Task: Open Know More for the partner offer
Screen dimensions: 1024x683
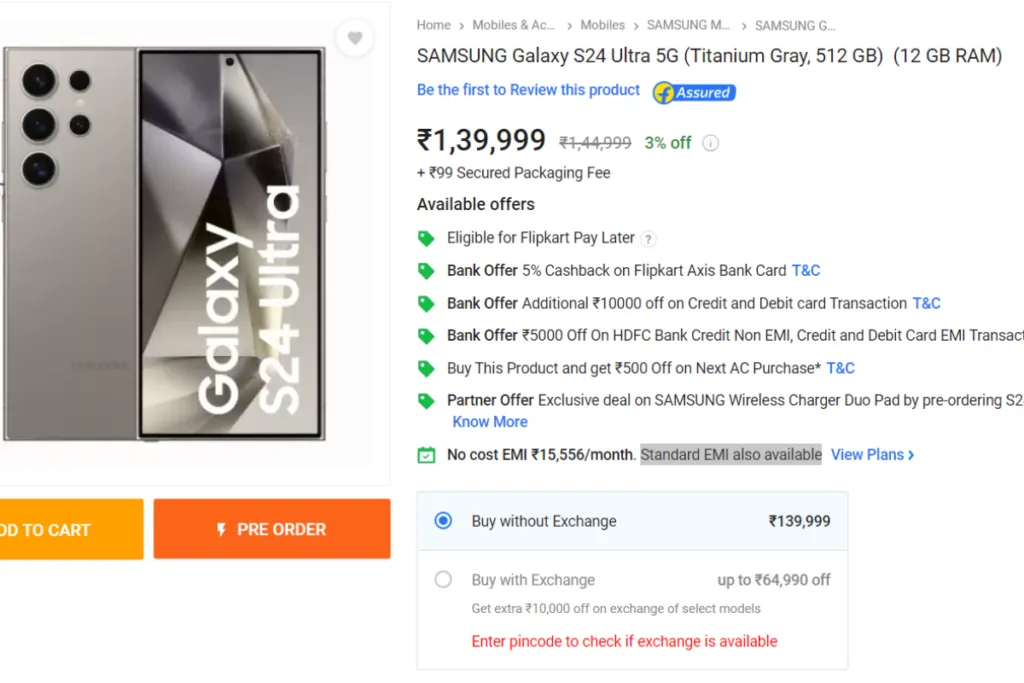Action: click(x=490, y=422)
